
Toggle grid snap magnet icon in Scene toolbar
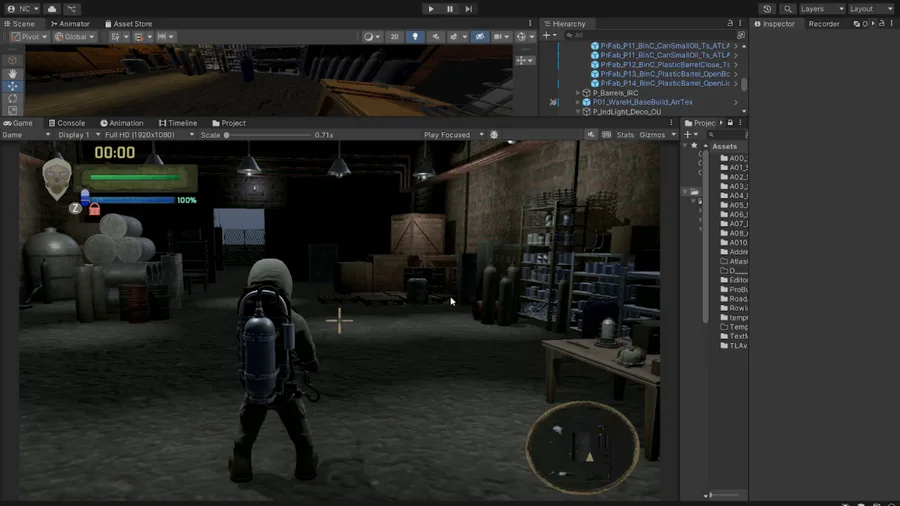139,37
